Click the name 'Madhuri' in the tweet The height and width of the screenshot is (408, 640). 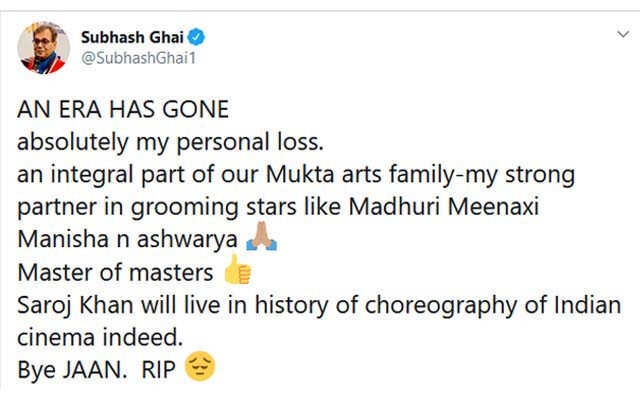coord(394,206)
